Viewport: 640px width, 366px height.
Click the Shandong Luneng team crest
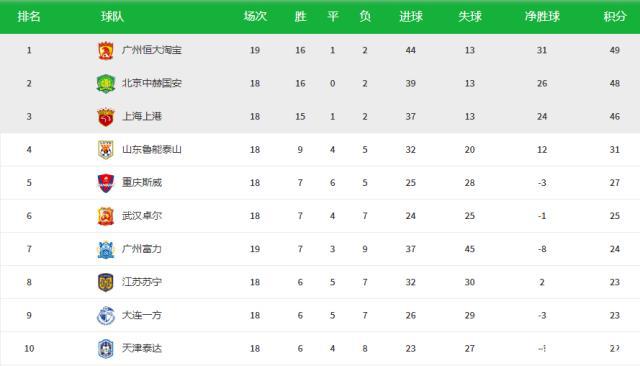[106, 150]
